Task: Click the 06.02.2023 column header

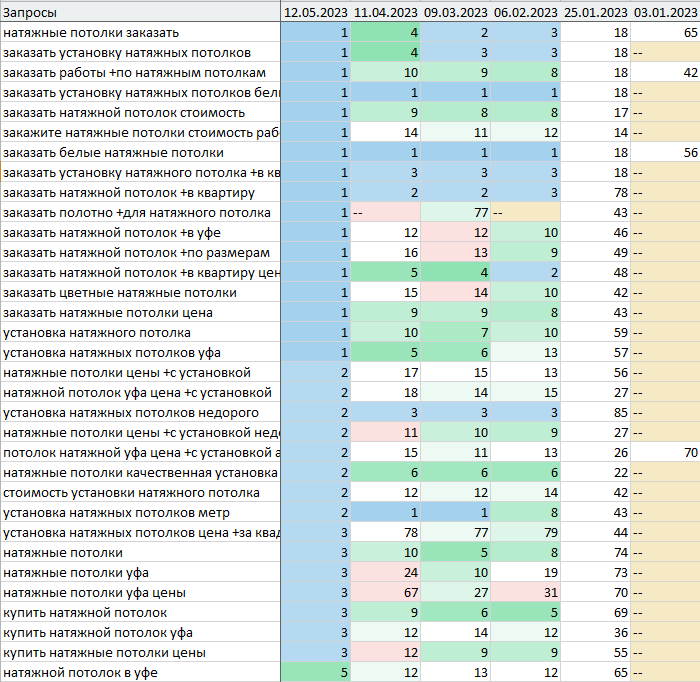Action: pos(526,12)
